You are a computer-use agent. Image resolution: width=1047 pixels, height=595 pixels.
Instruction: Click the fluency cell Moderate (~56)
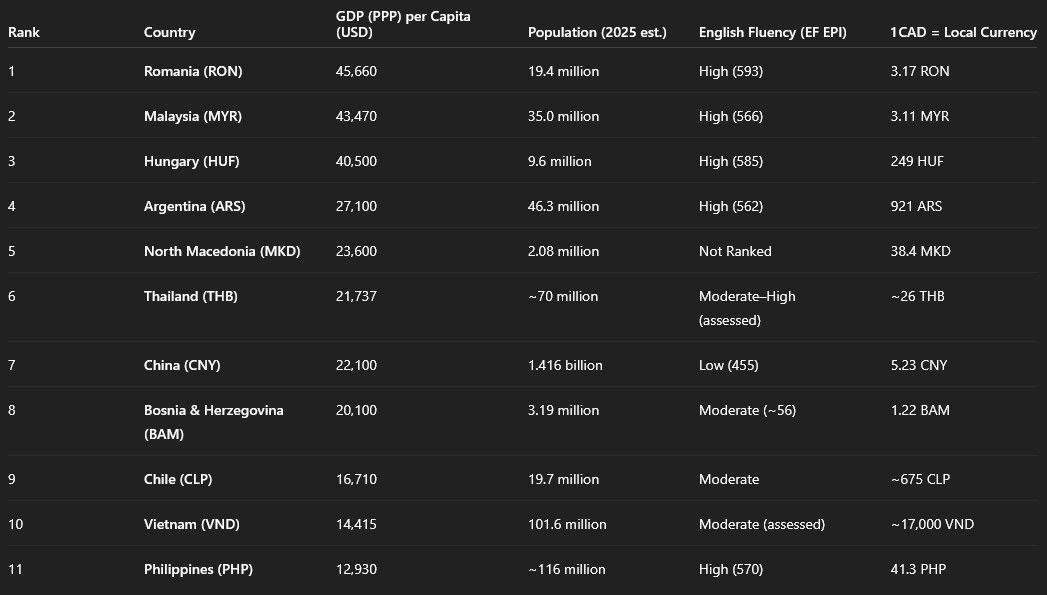coord(747,410)
